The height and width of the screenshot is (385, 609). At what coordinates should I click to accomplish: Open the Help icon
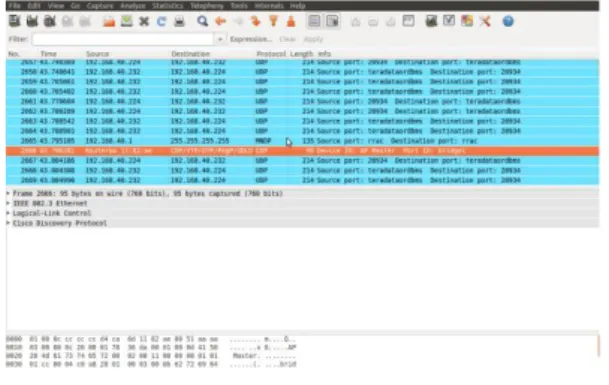(x=508, y=21)
